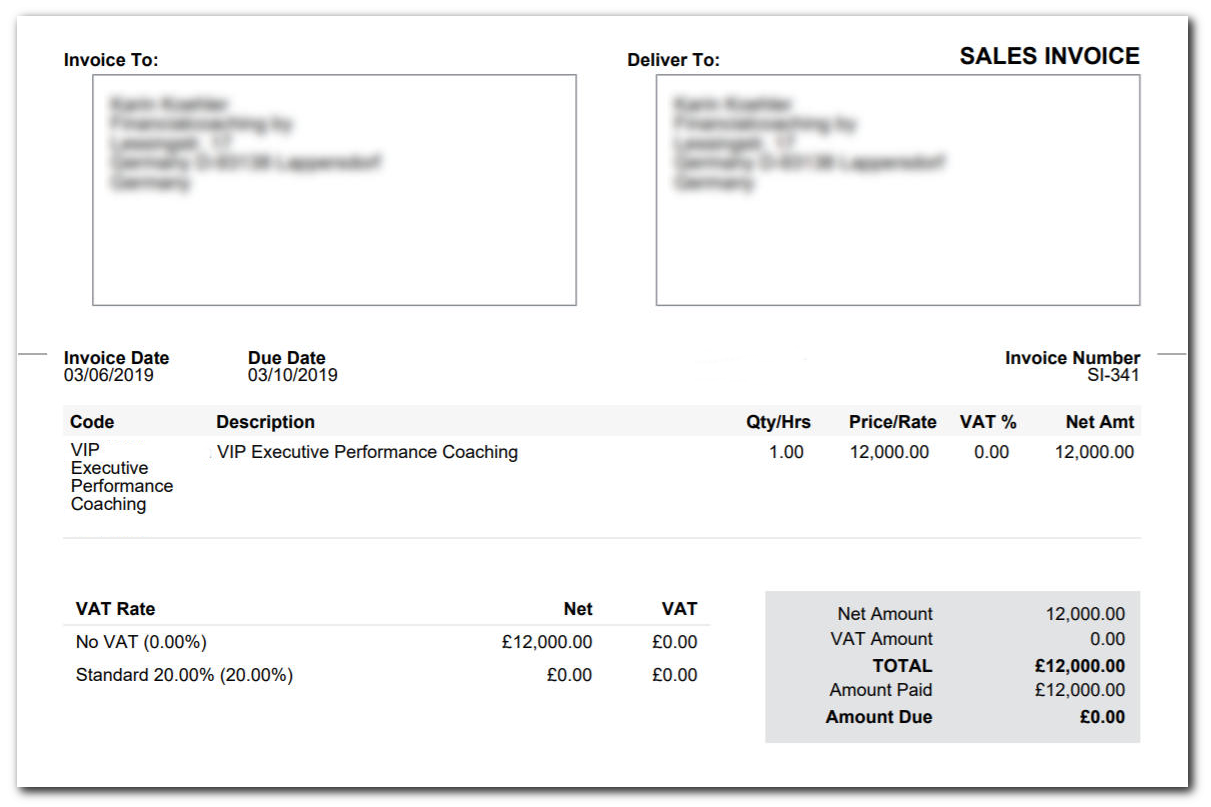Click the Net Amt column header
Image resolution: width=1211 pixels, height=807 pixels.
pyautogui.click(x=1100, y=422)
